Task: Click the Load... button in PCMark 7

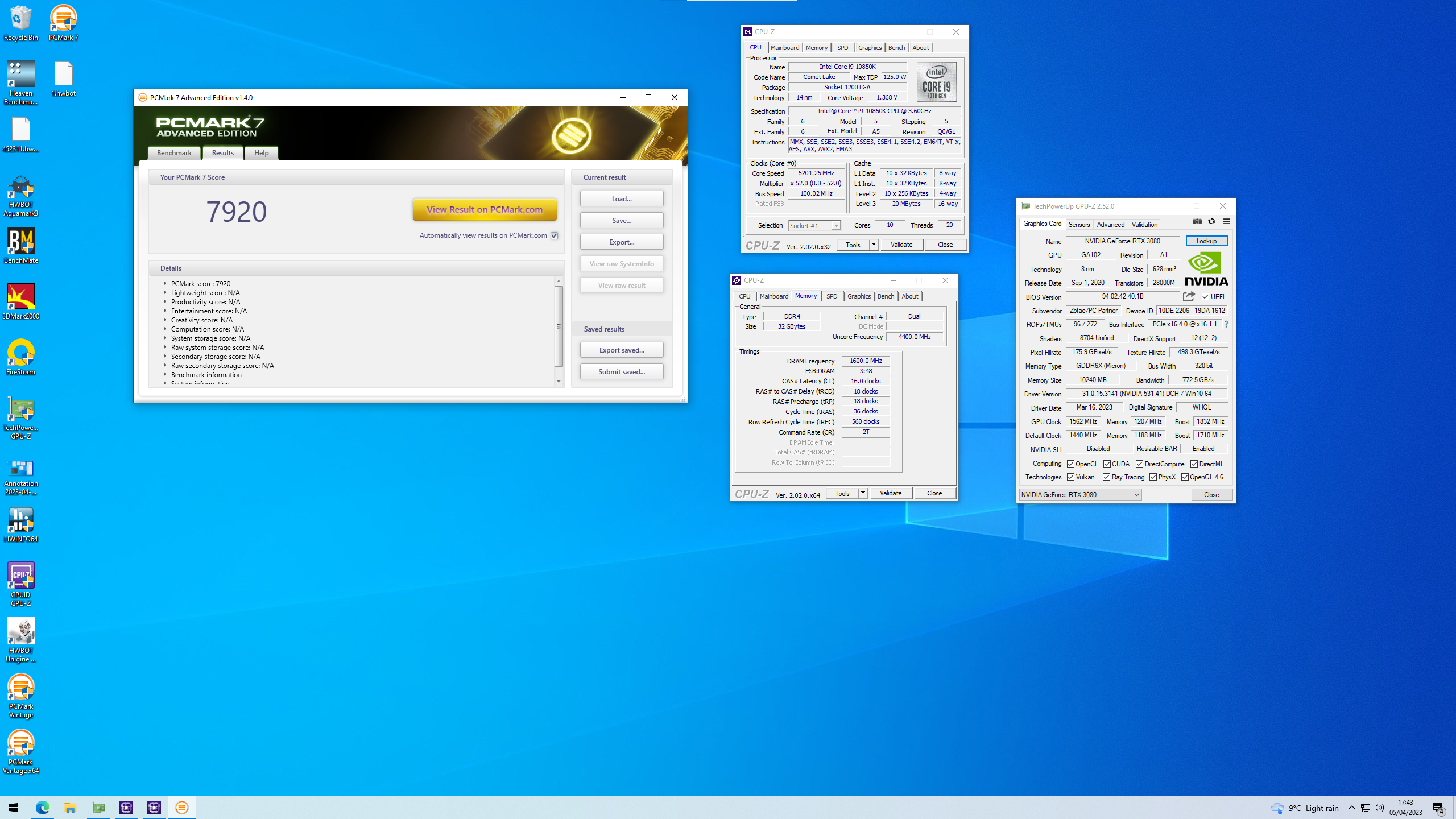Action: (622, 199)
